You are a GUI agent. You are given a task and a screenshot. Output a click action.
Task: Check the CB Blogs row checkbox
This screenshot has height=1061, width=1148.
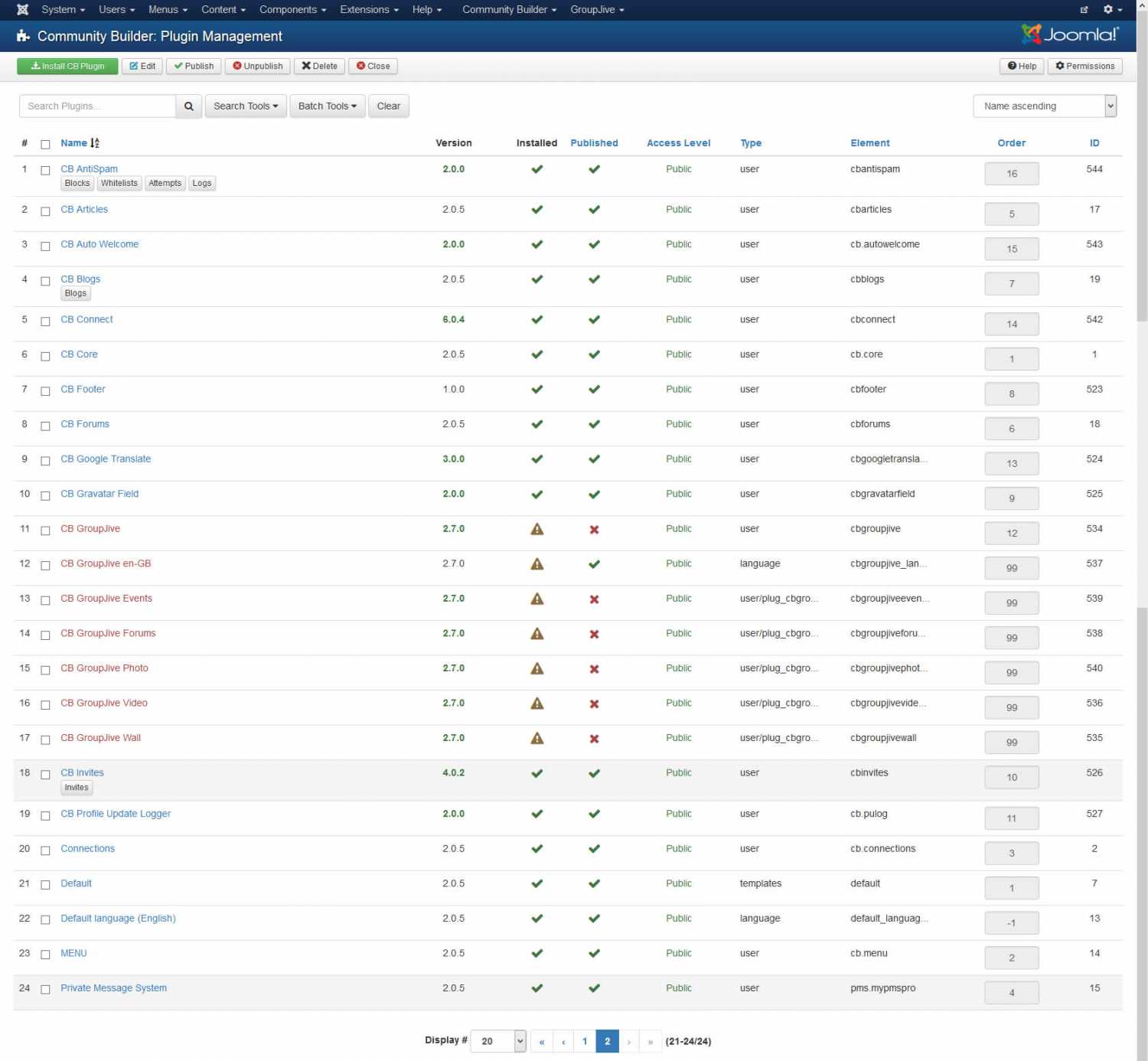(45, 281)
